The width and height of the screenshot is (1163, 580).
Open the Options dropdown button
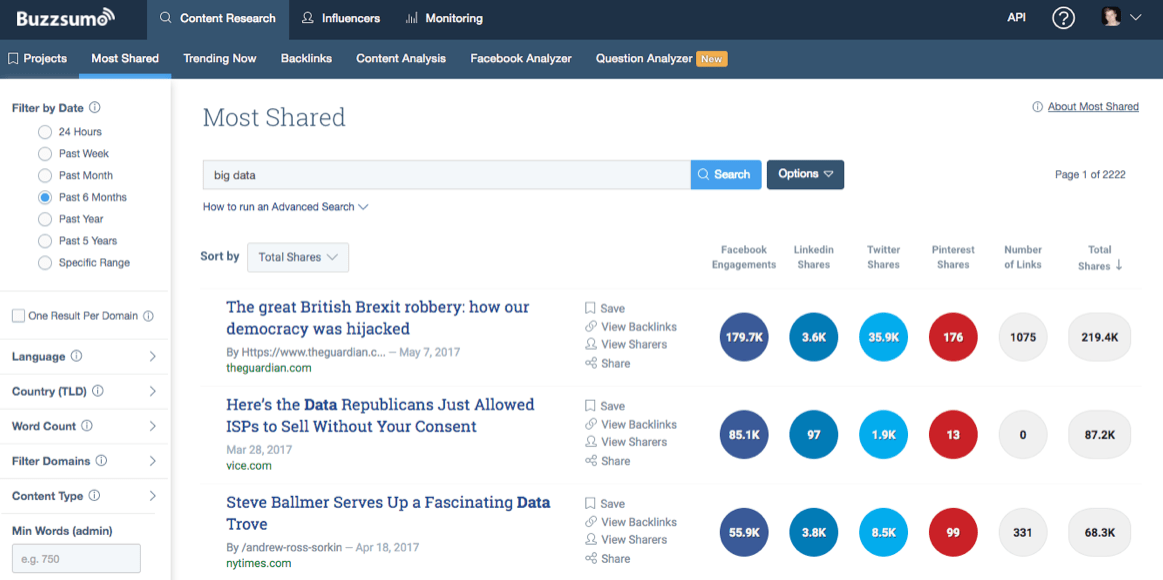coord(805,174)
